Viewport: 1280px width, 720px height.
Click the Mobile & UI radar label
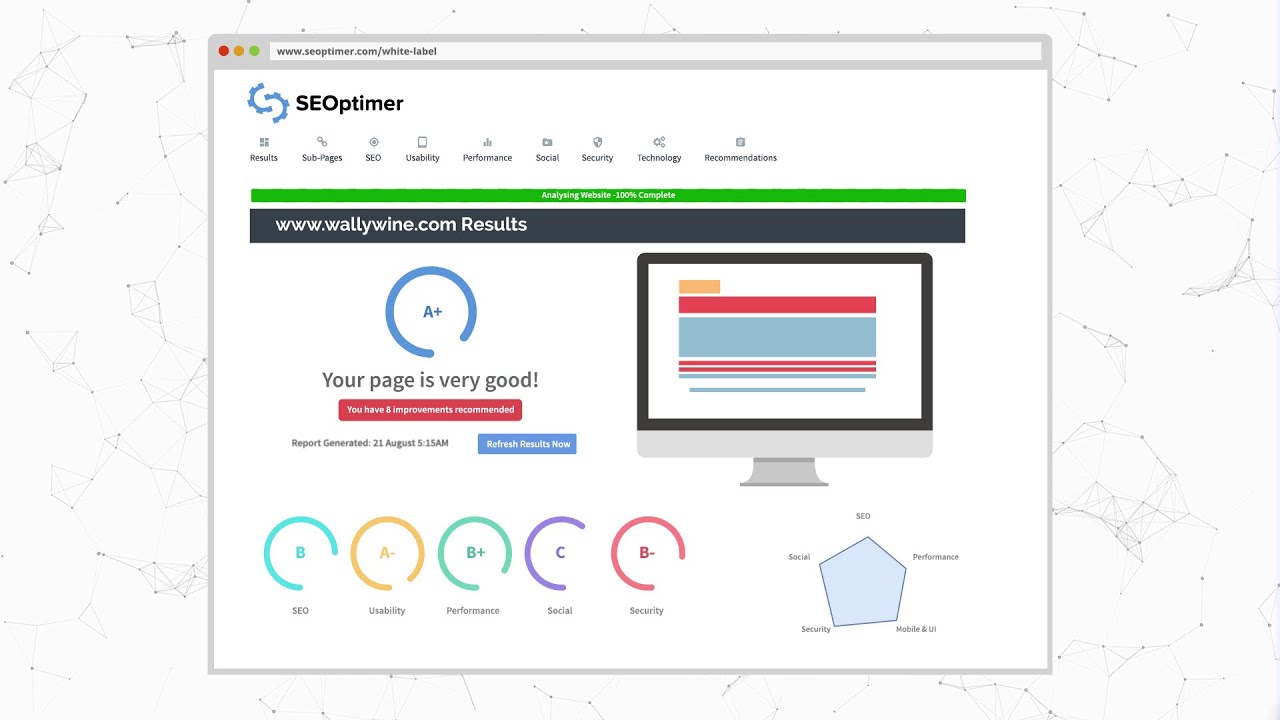click(916, 629)
